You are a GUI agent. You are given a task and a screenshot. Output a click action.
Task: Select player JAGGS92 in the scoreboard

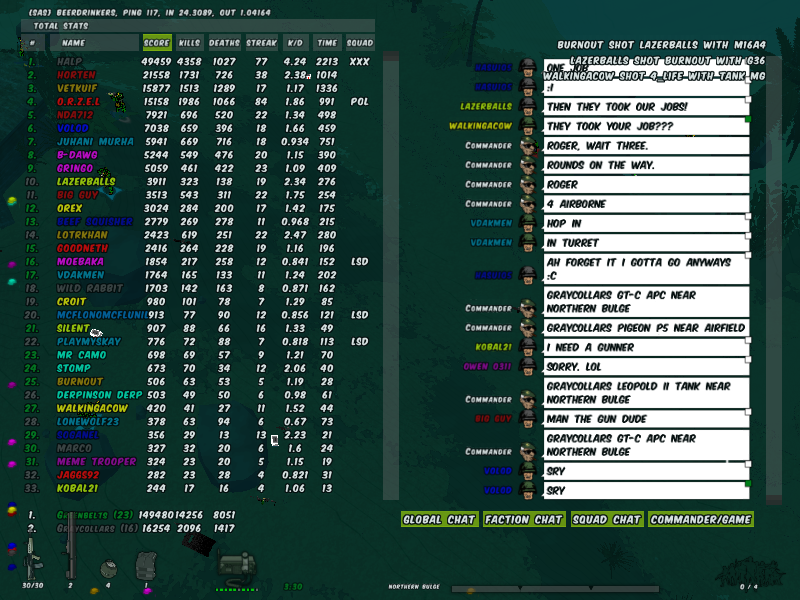pos(78,474)
